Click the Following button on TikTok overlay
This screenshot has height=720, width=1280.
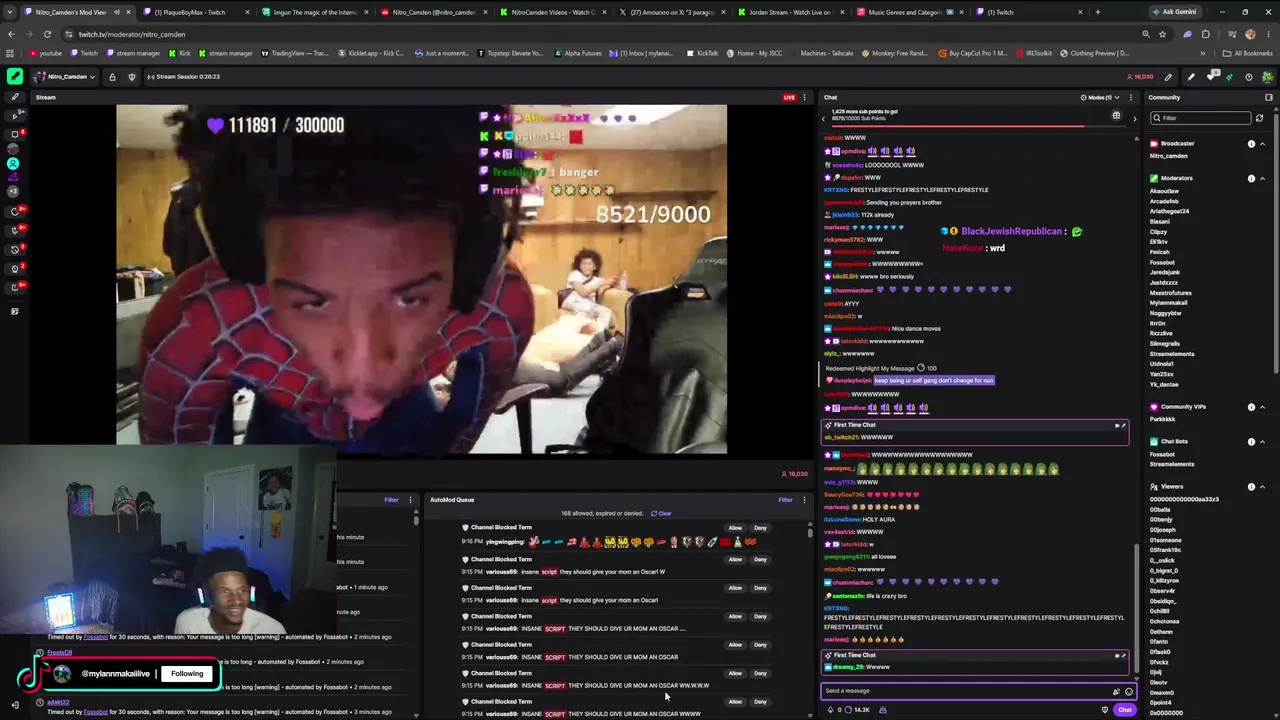click(187, 674)
